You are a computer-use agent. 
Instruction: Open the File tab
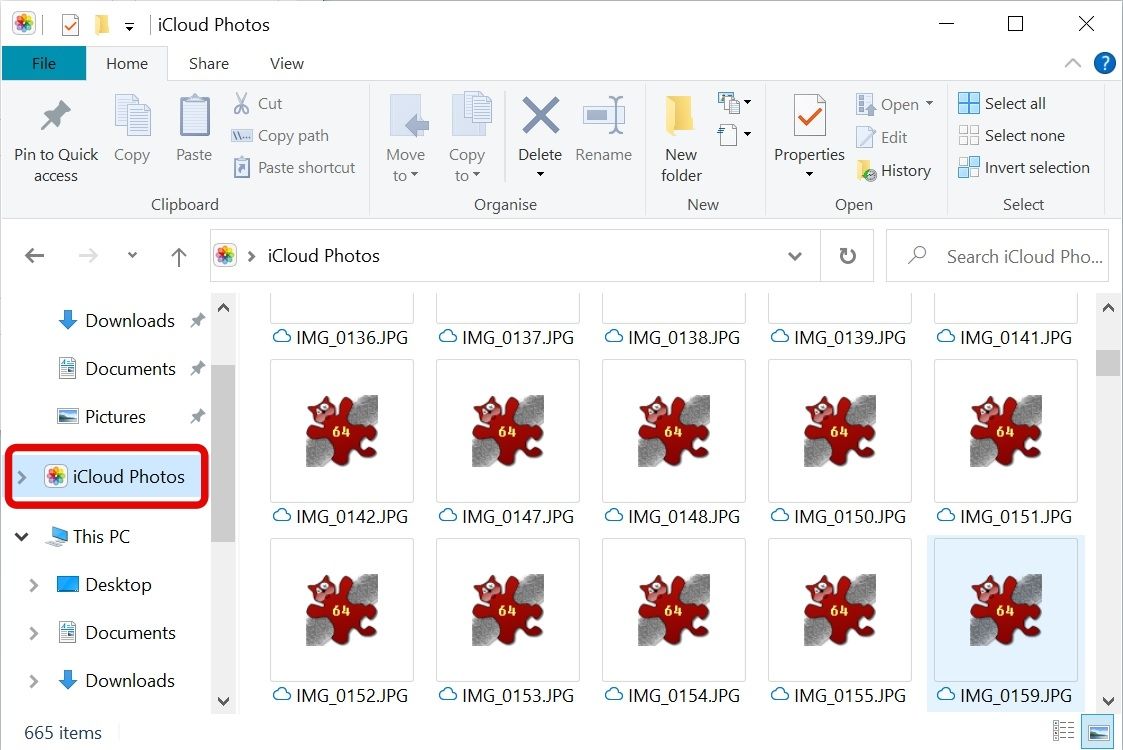(44, 63)
